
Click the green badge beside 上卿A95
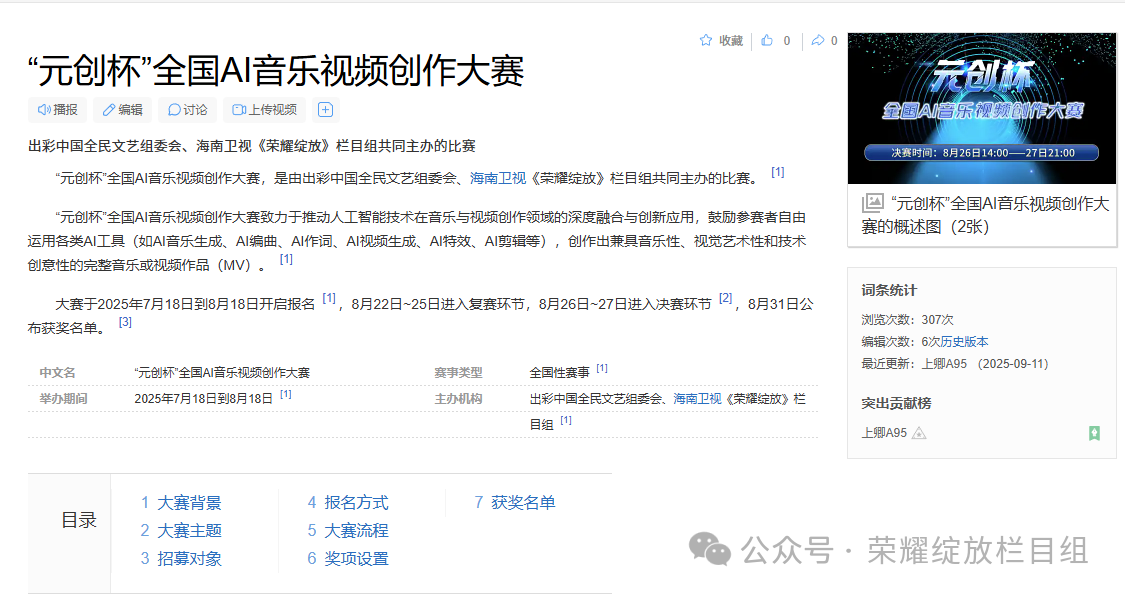pos(1095,433)
